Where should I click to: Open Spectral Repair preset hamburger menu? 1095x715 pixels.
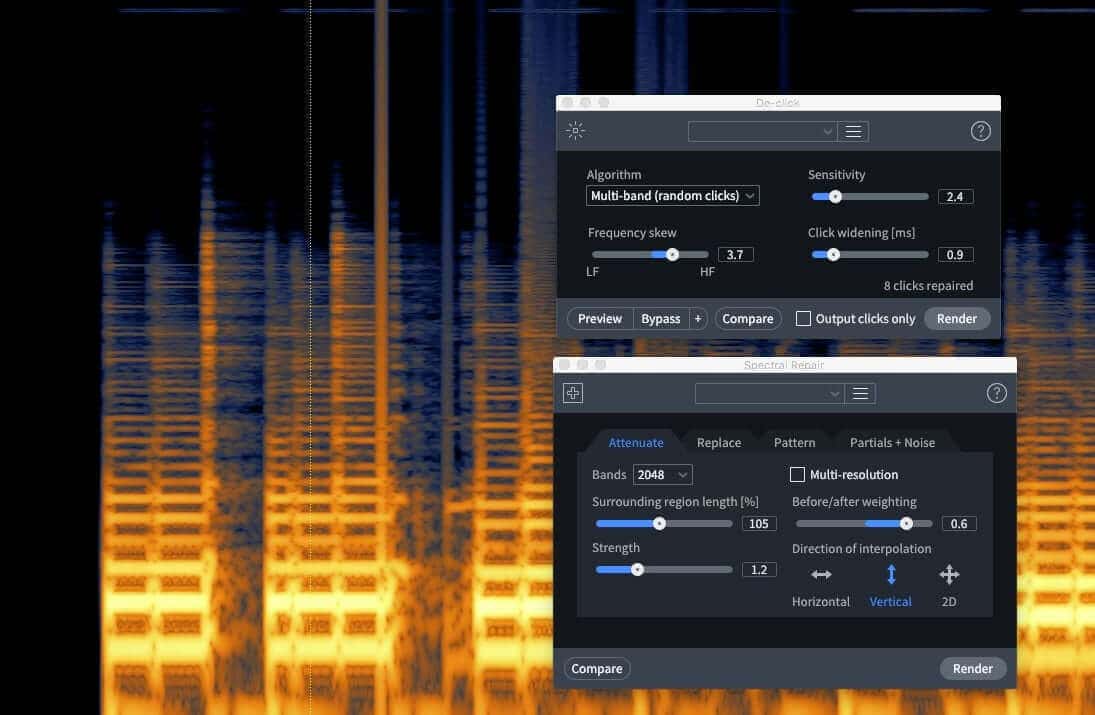(860, 394)
